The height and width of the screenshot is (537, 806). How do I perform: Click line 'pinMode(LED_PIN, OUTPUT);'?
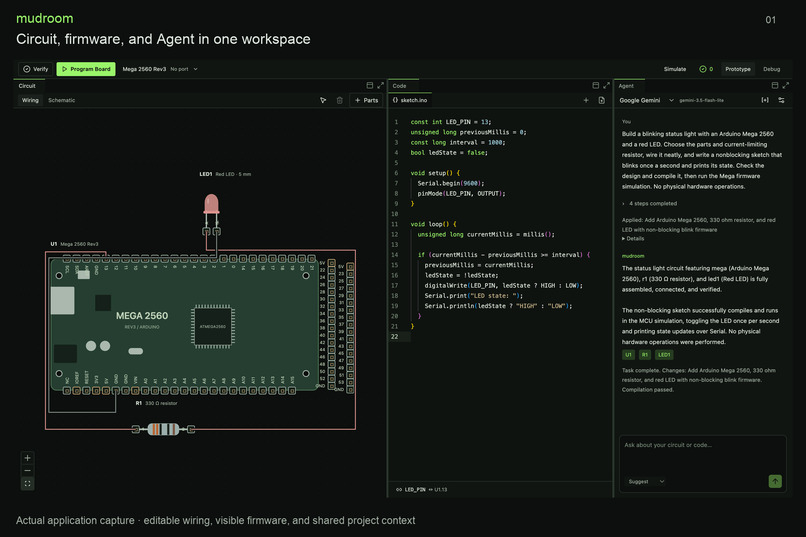pyautogui.click(x=461, y=194)
